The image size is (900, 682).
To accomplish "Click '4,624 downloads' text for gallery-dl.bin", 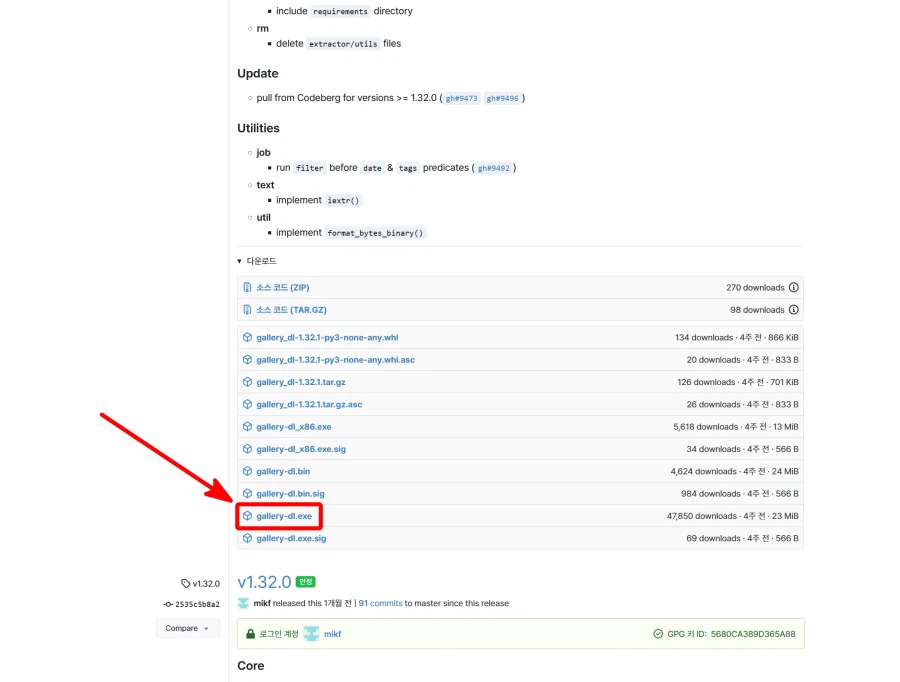I will tap(703, 471).
